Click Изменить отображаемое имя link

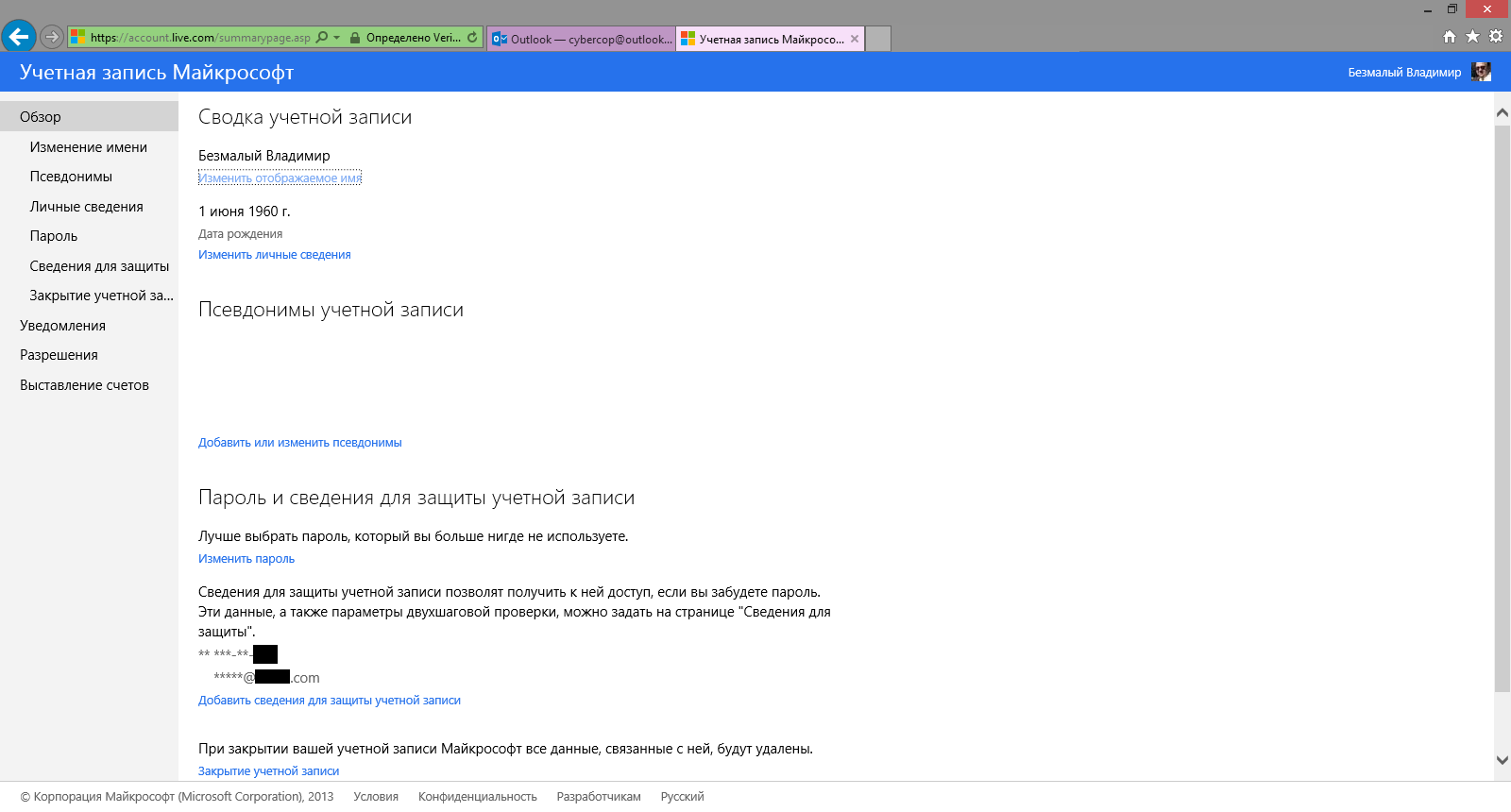(x=280, y=178)
